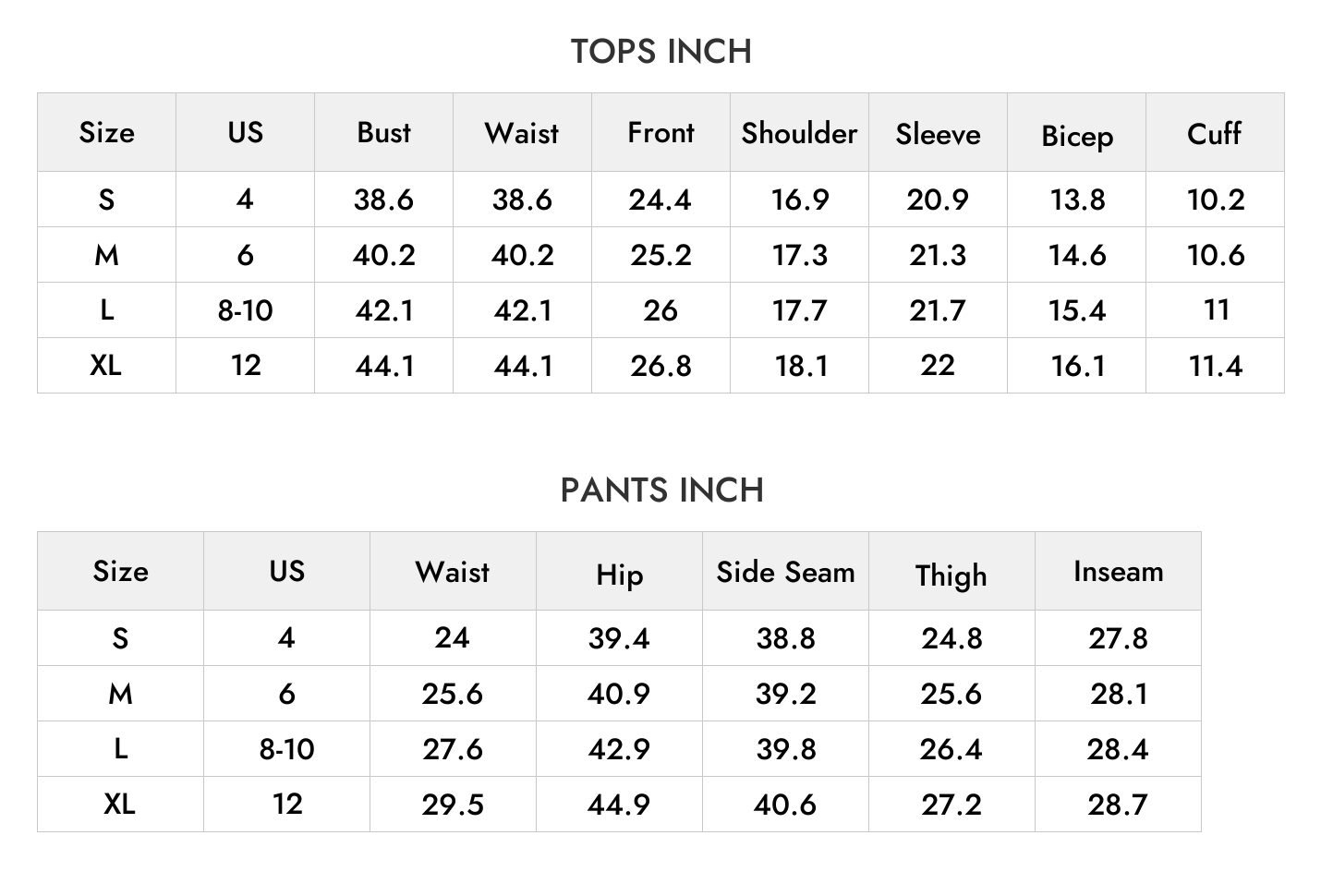Click the Bicep column header
This screenshot has height=896, width=1321.
point(1076,133)
